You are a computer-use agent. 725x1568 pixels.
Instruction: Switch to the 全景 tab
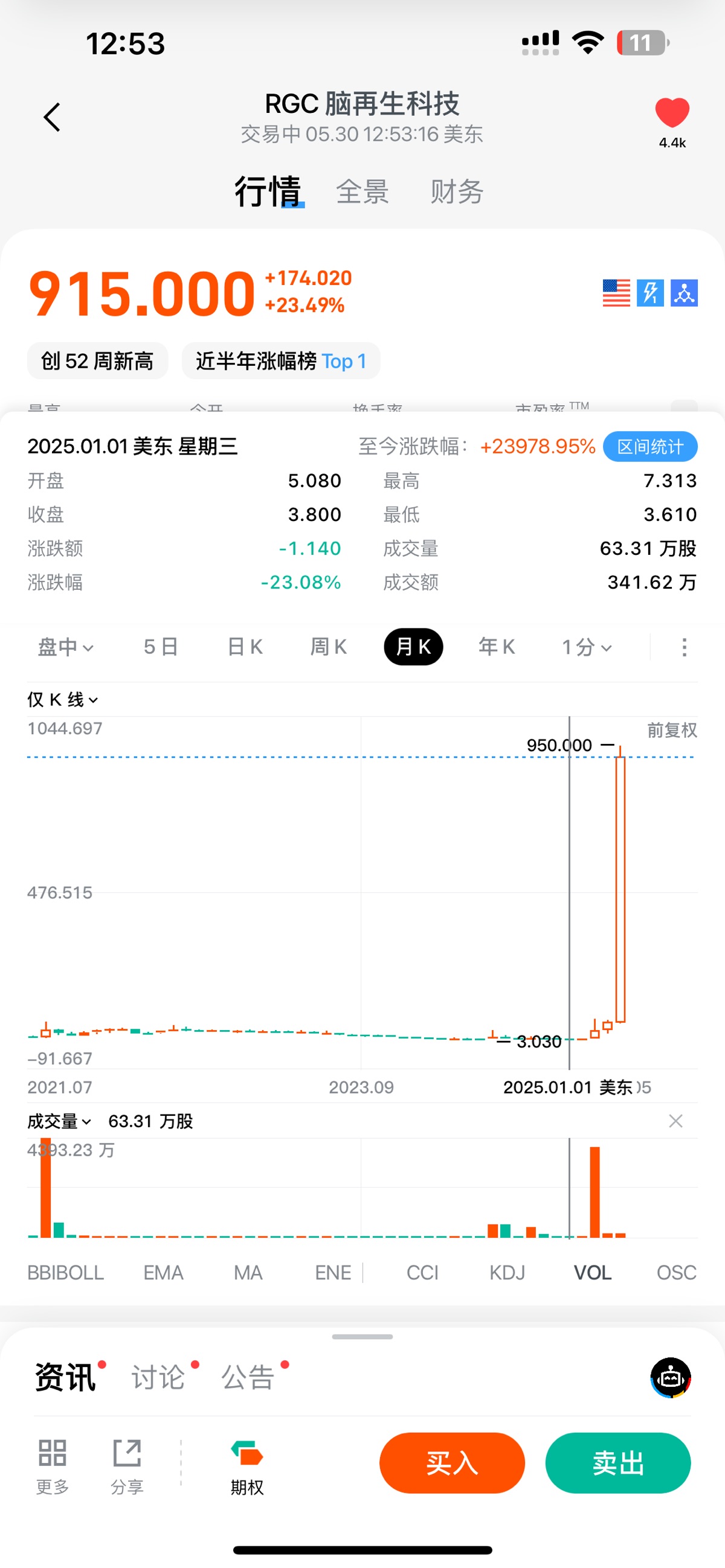[x=362, y=192]
